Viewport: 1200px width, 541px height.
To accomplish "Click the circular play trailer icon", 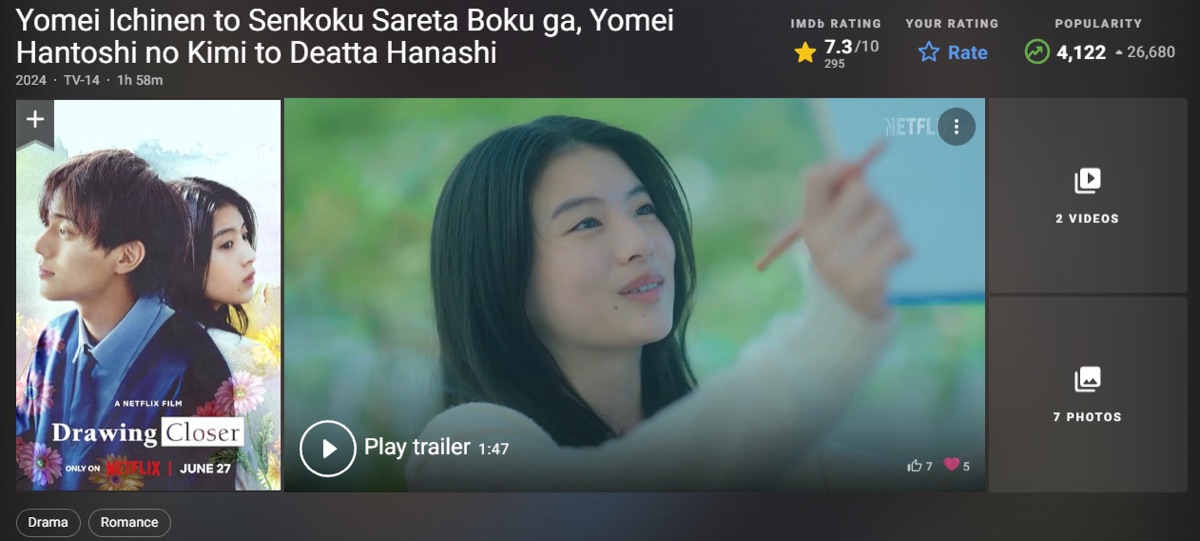I will tap(328, 448).
